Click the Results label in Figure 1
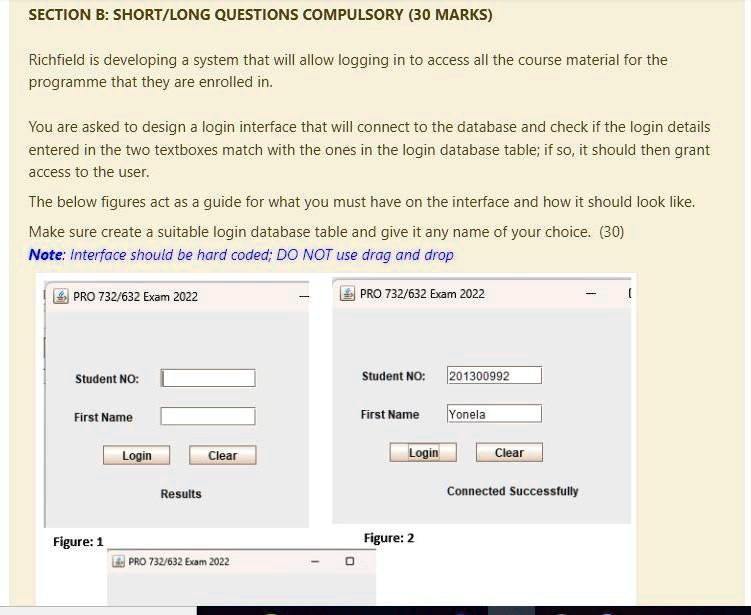Screen dimensions: 751x615 pos(181,494)
